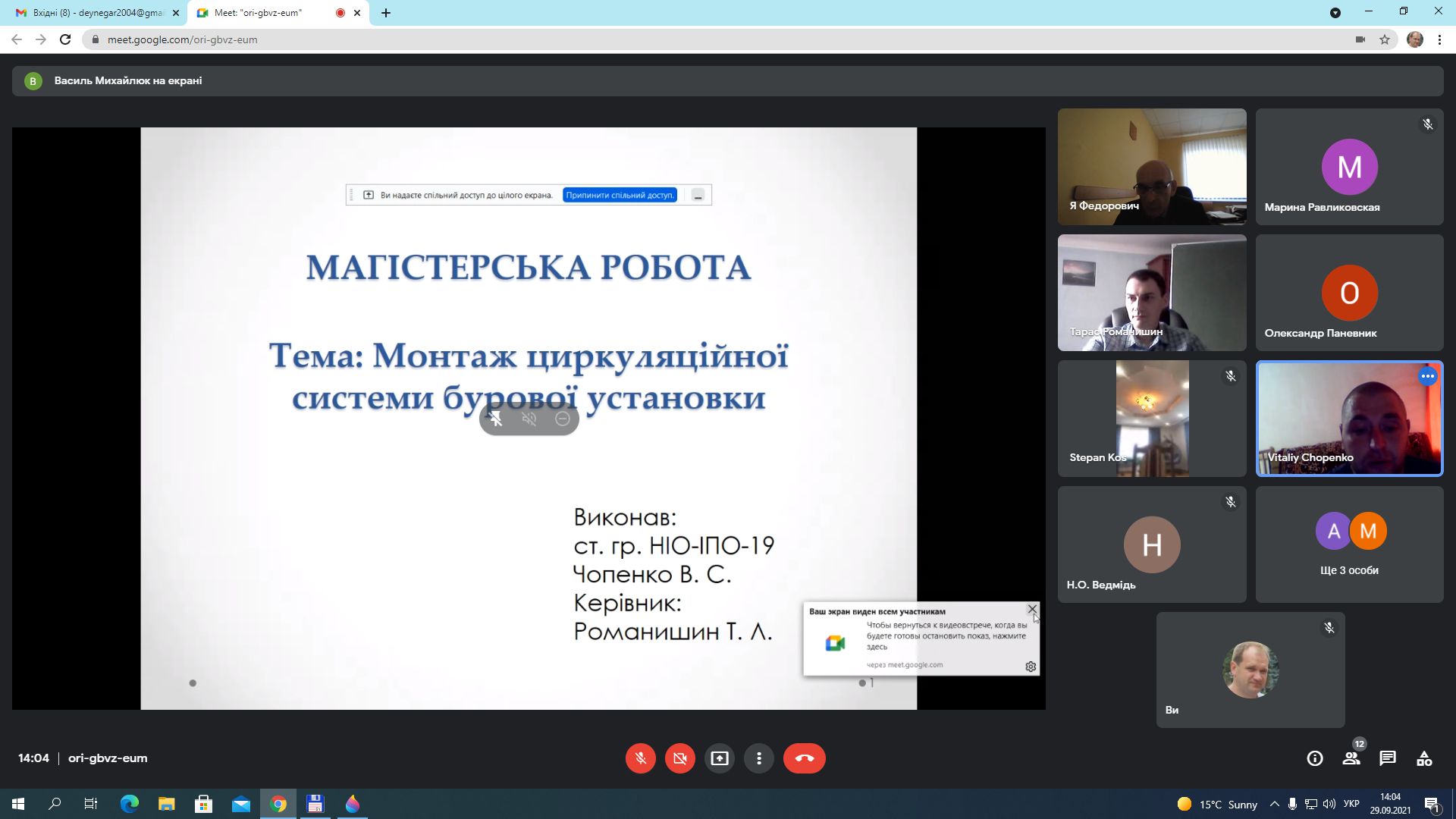Open options on Vitaliy Chopenko tile
The image size is (1456, 819).
pyautogui.click(x=1427, y=376)
